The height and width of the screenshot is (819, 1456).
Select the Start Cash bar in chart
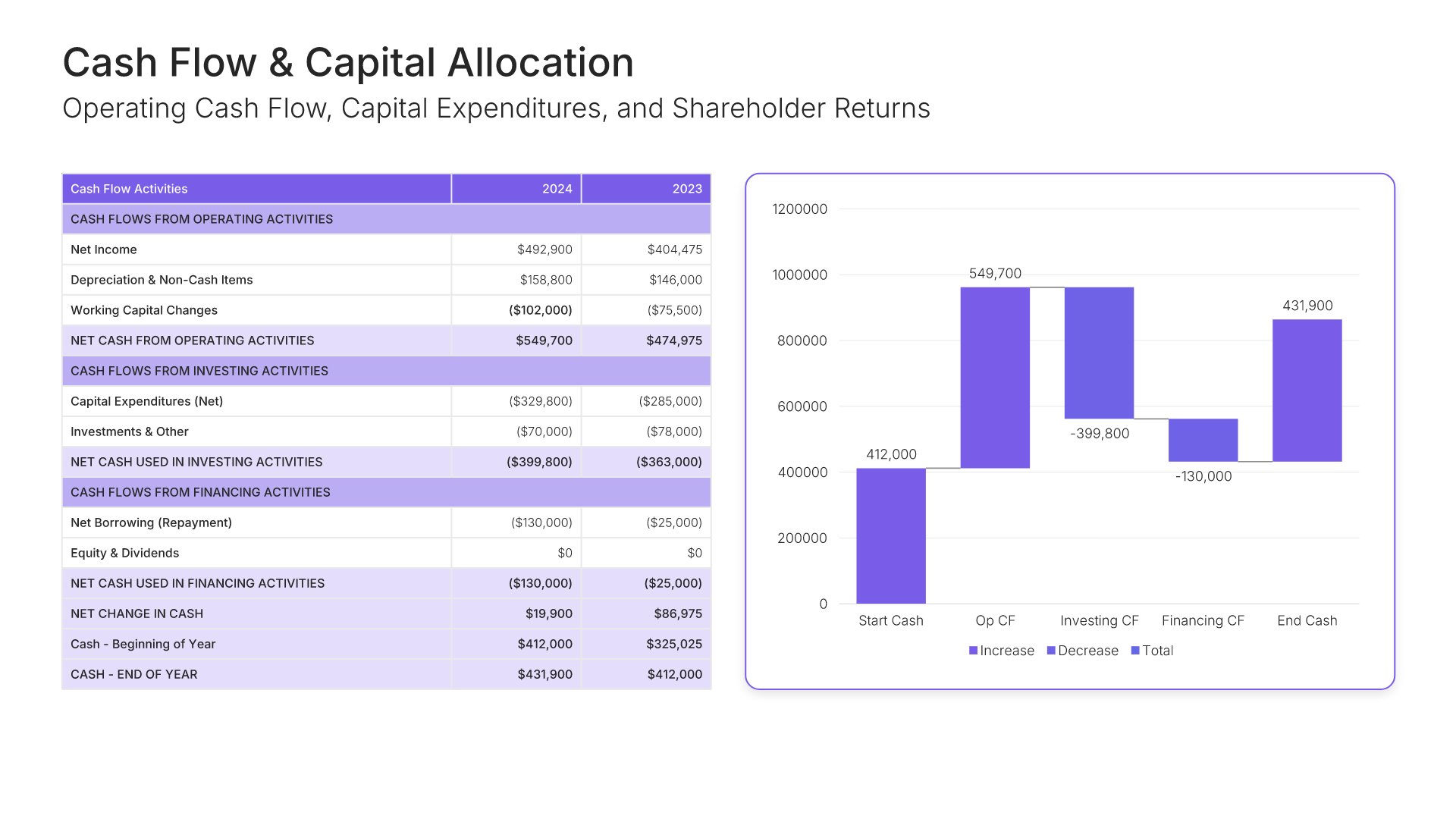891,535
